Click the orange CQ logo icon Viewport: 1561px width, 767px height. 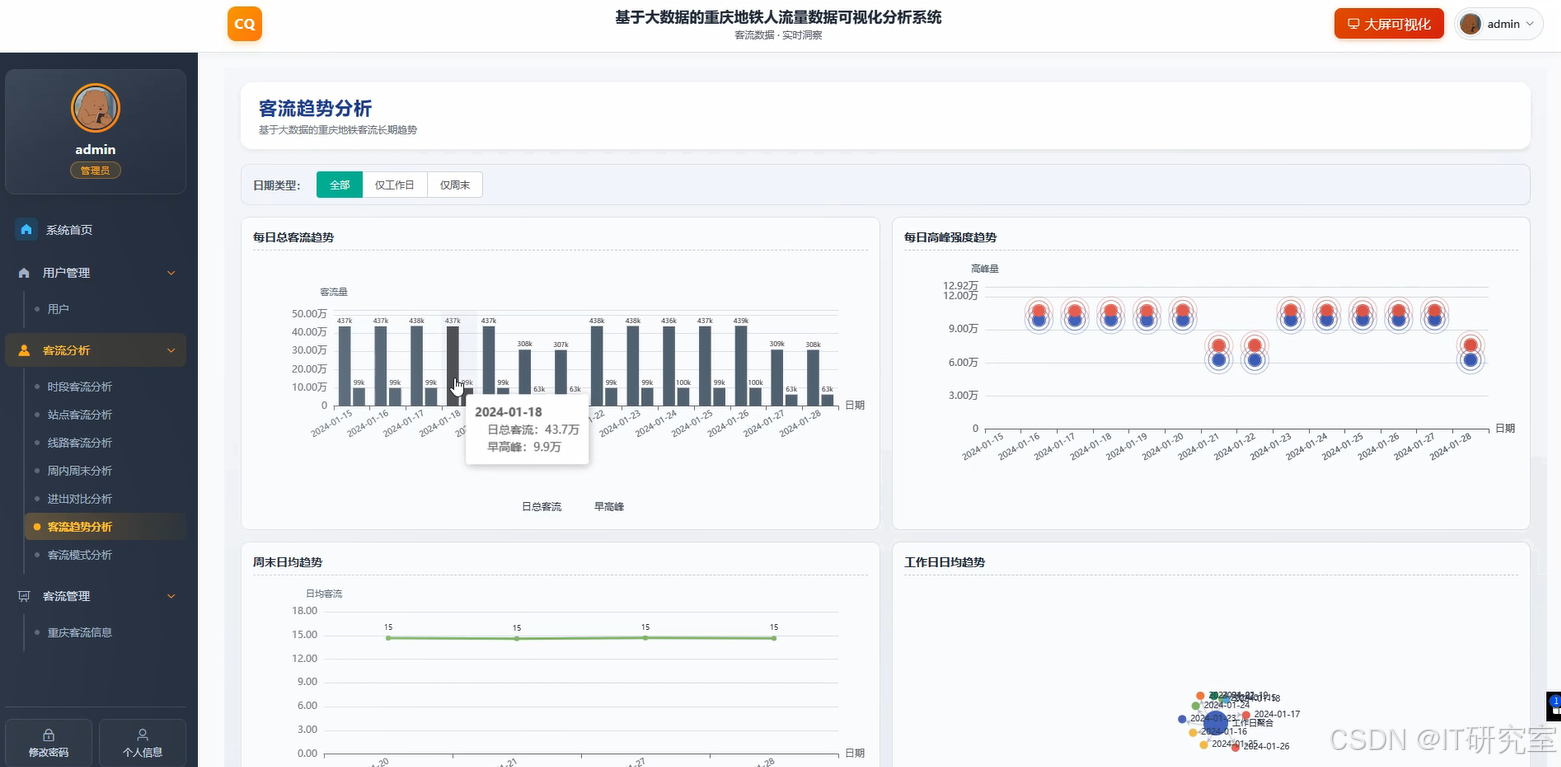pyautogui.click(x=244, y=24)
